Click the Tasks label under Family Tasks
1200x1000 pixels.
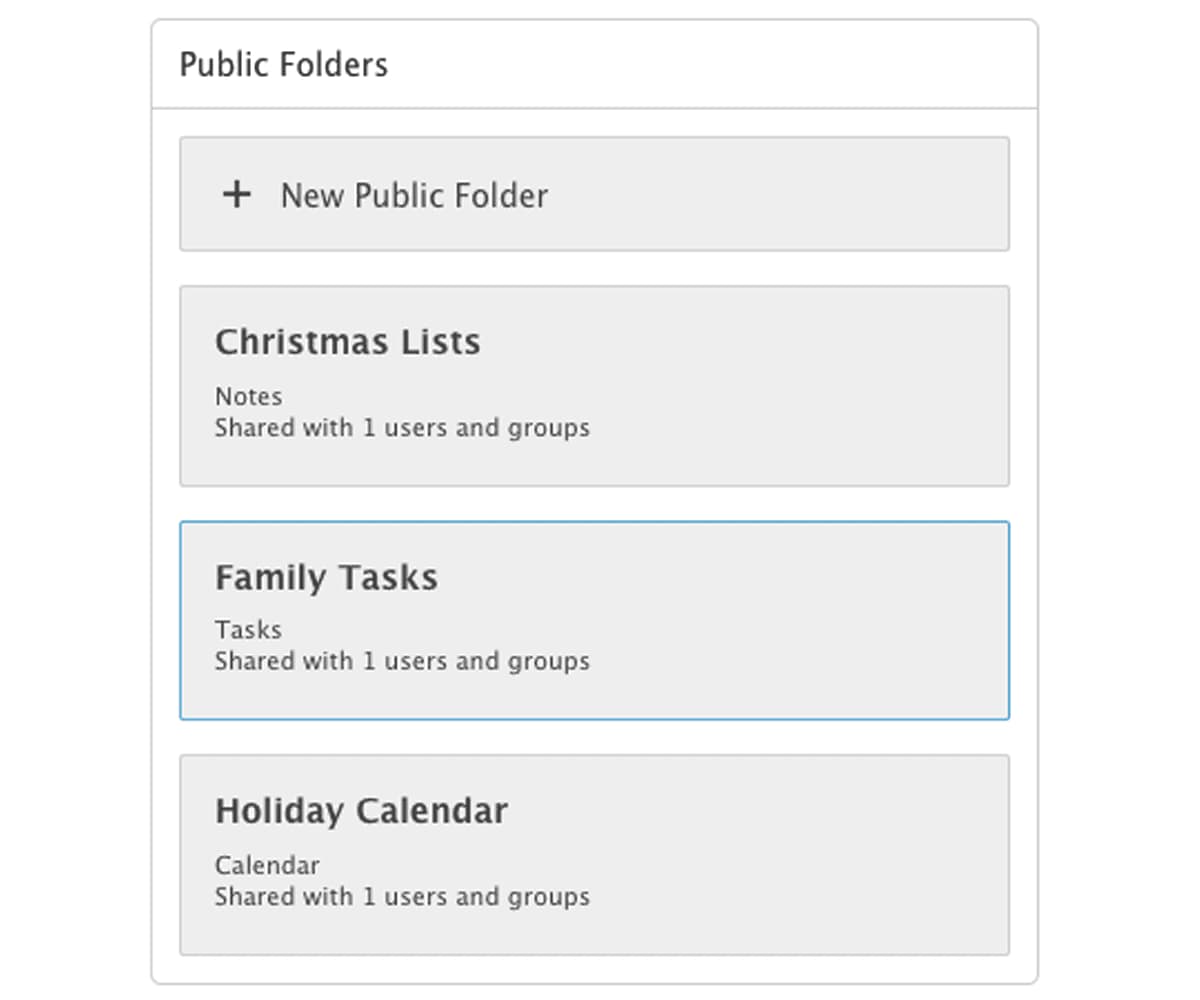[x=247, y=630]
